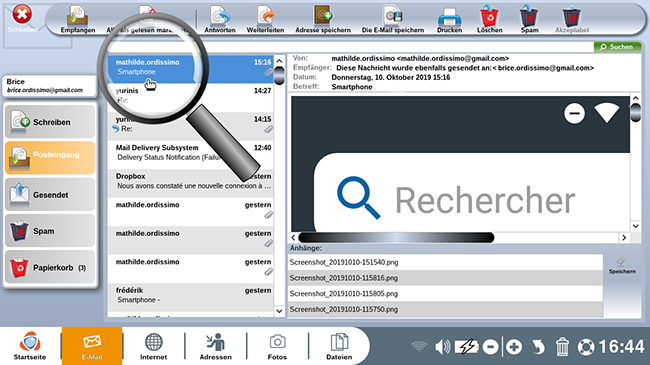Click the taskbar trash bin icon
This screenshot has height=365, width=650.
click(562, 347)
